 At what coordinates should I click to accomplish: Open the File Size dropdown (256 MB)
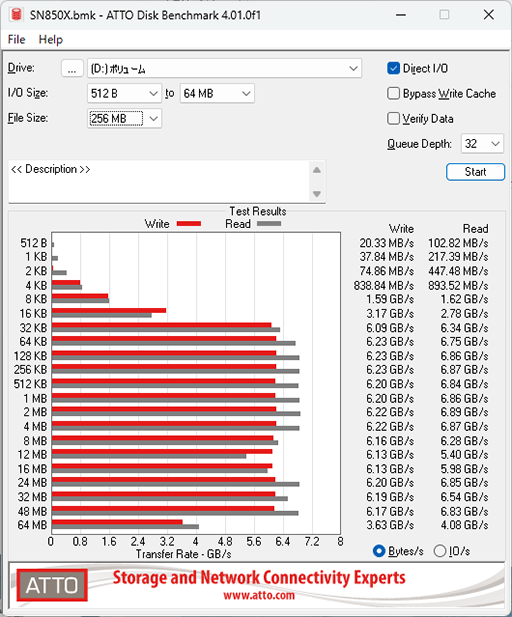click(124, 118)
